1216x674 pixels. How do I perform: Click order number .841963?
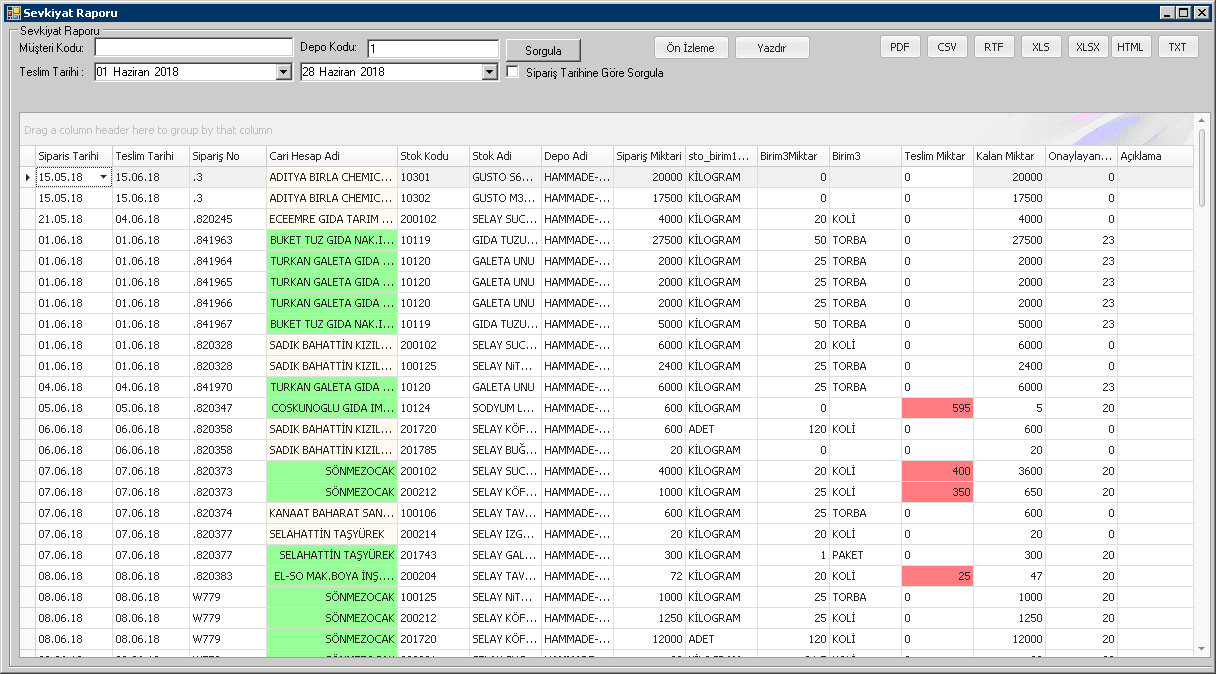[227, 240]
